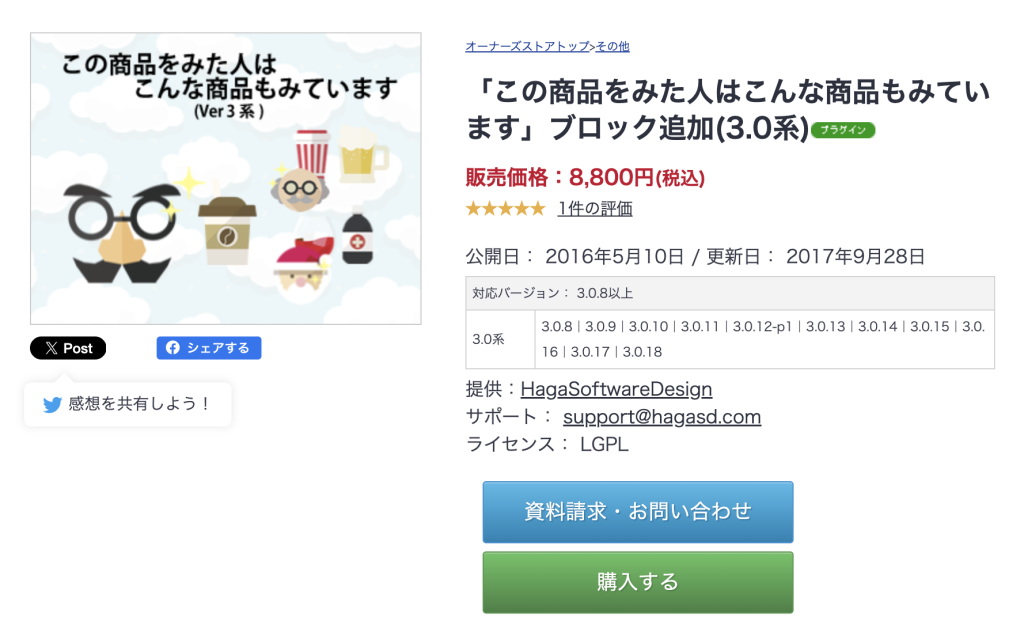Select version 3.0.18 in the compatibility table
Screen dimensions: 1024x643
coord(642,353)
